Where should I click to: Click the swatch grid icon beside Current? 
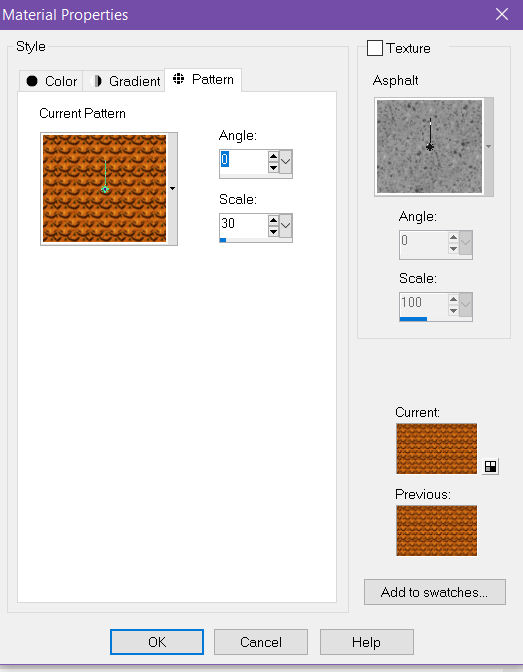click(490, 466)
